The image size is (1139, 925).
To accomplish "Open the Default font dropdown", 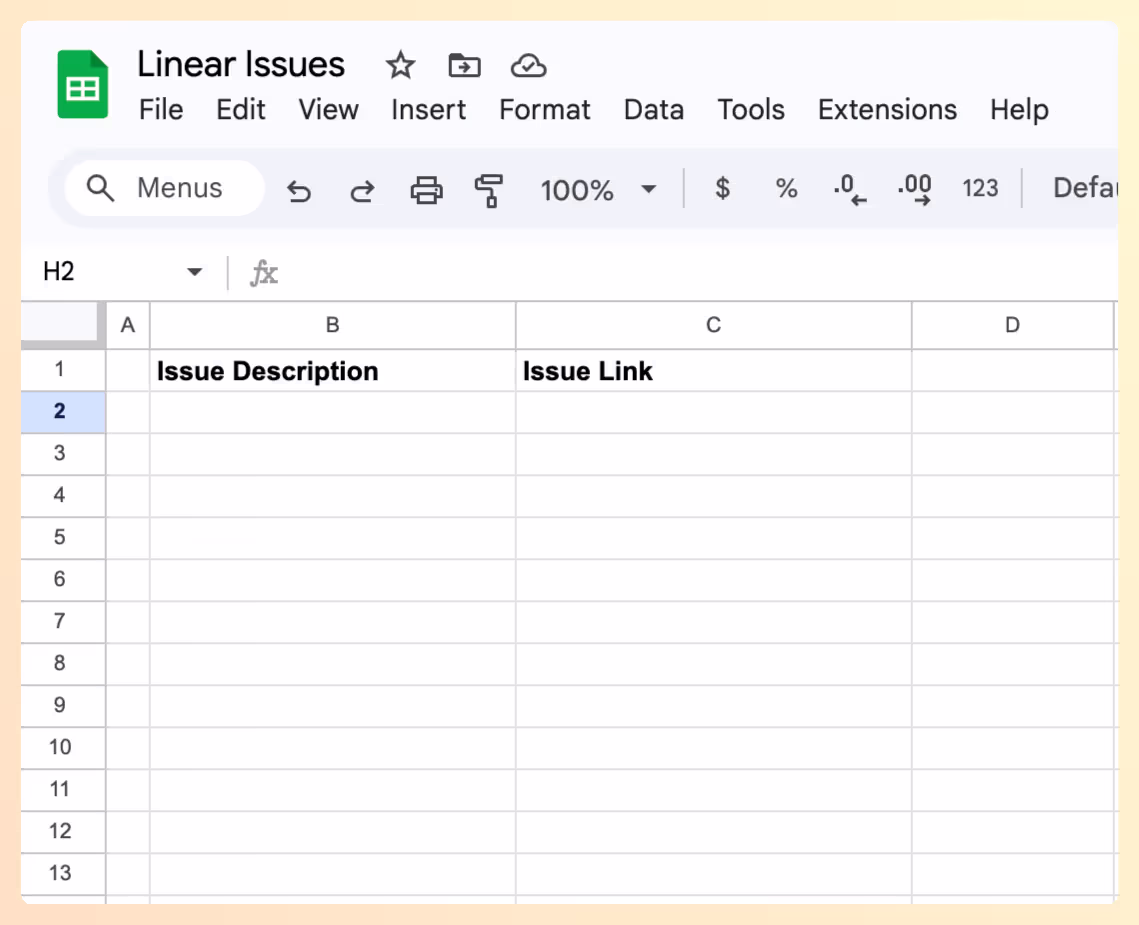I will pyautogui.click(x=1085, y=188).
